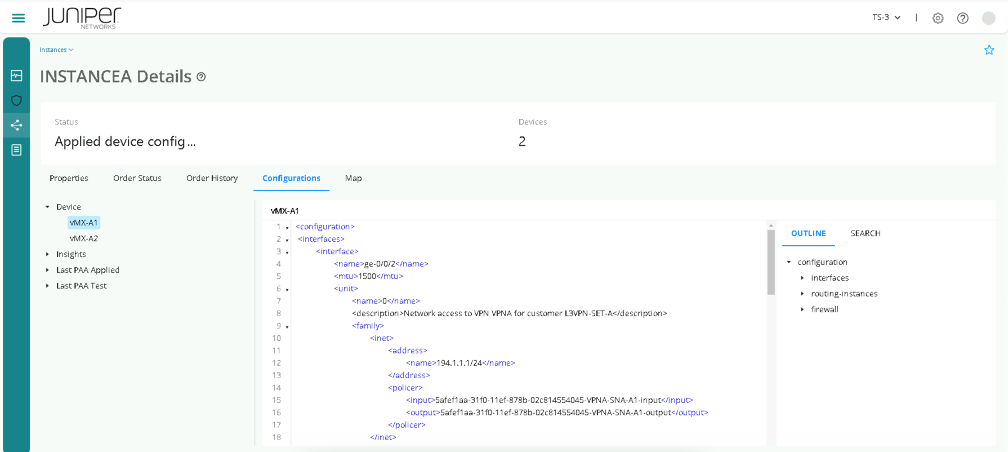Open the help question mark icon
Viewport: 1008px width, 452px height.
(962, 18)
